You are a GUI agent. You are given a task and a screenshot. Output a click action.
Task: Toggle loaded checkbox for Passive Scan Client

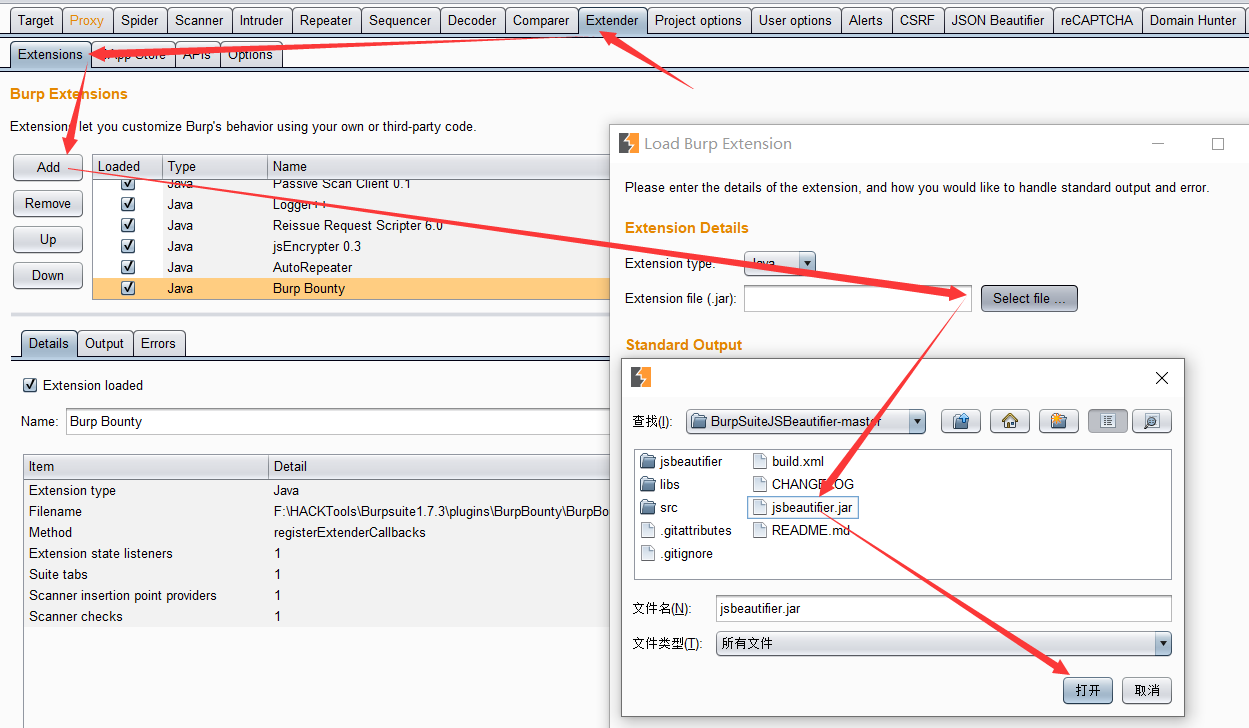click(127, 185)
